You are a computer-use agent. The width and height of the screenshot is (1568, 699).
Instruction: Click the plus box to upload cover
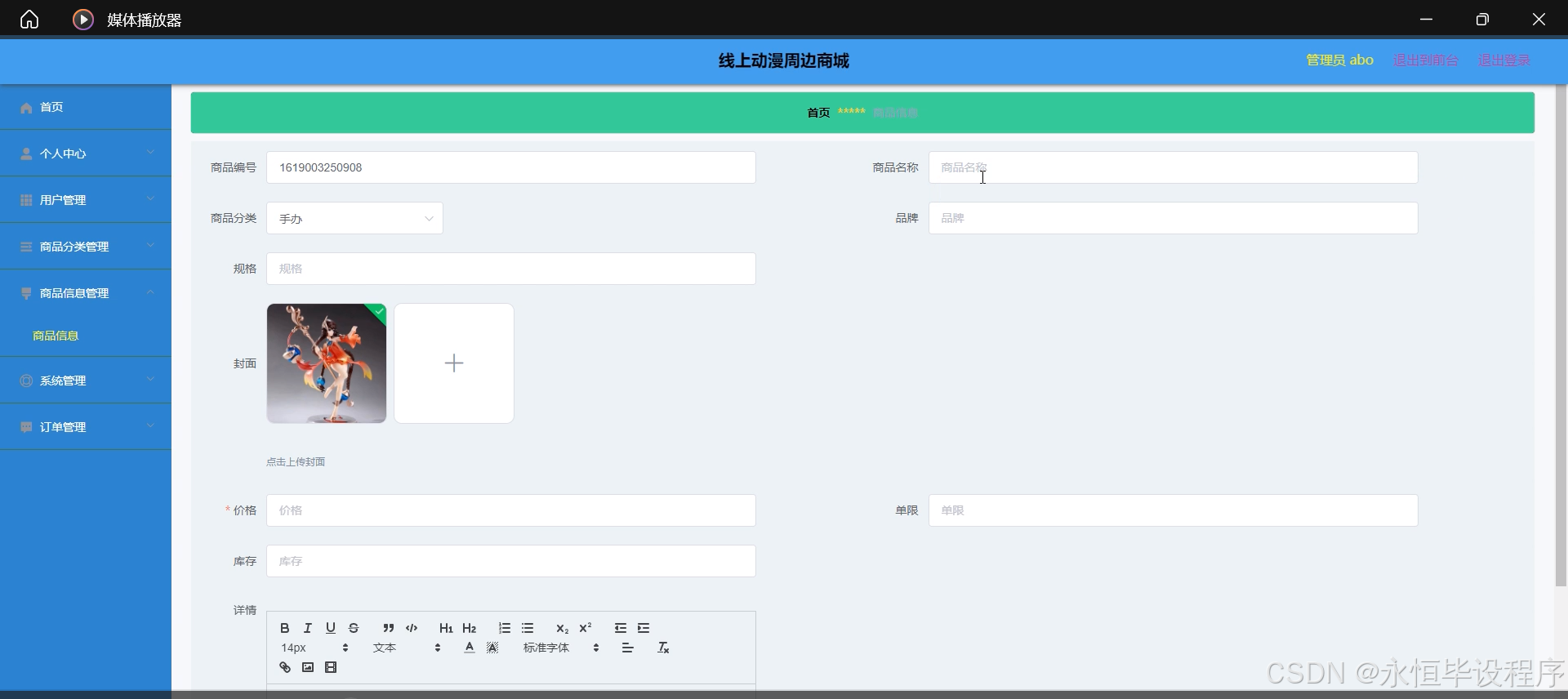454,363
